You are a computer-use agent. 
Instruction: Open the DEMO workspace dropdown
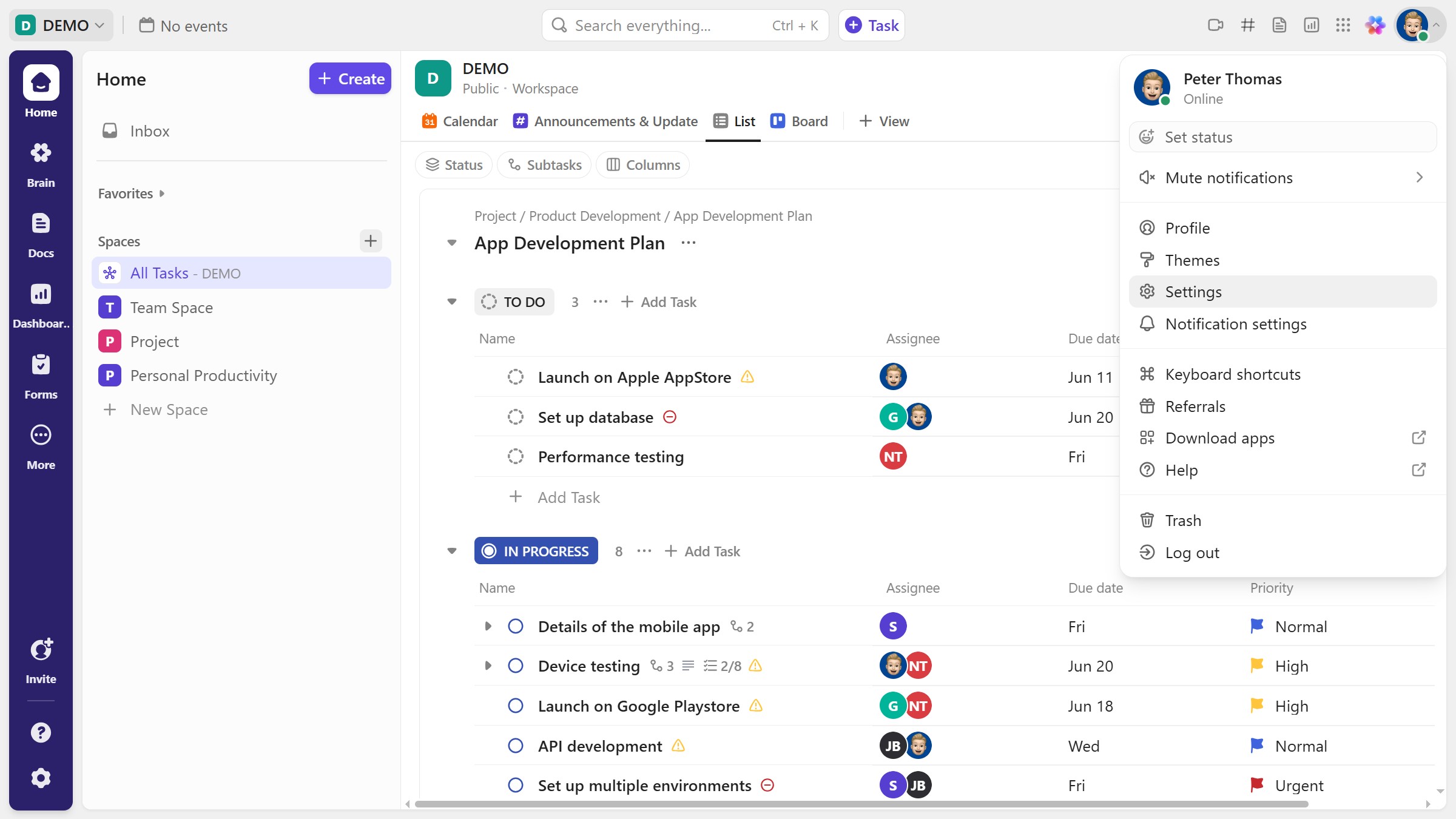[x=61, y=25]
